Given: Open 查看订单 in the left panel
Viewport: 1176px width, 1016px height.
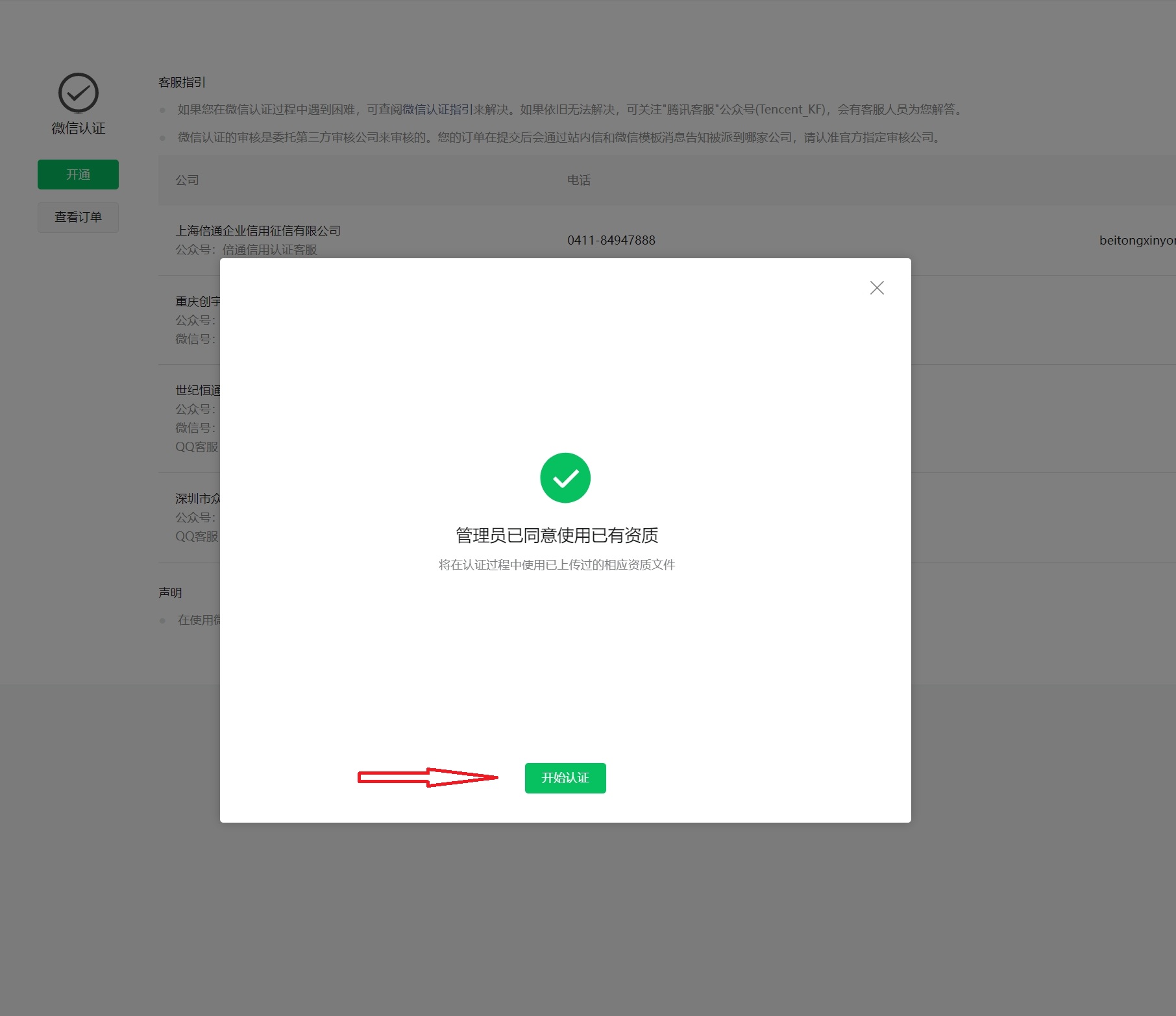Looking at the screenshot, I should click(78, 217).
